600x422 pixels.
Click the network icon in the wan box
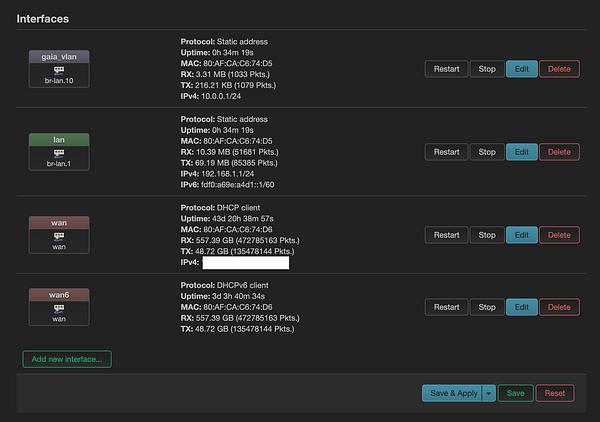point(59,236)
